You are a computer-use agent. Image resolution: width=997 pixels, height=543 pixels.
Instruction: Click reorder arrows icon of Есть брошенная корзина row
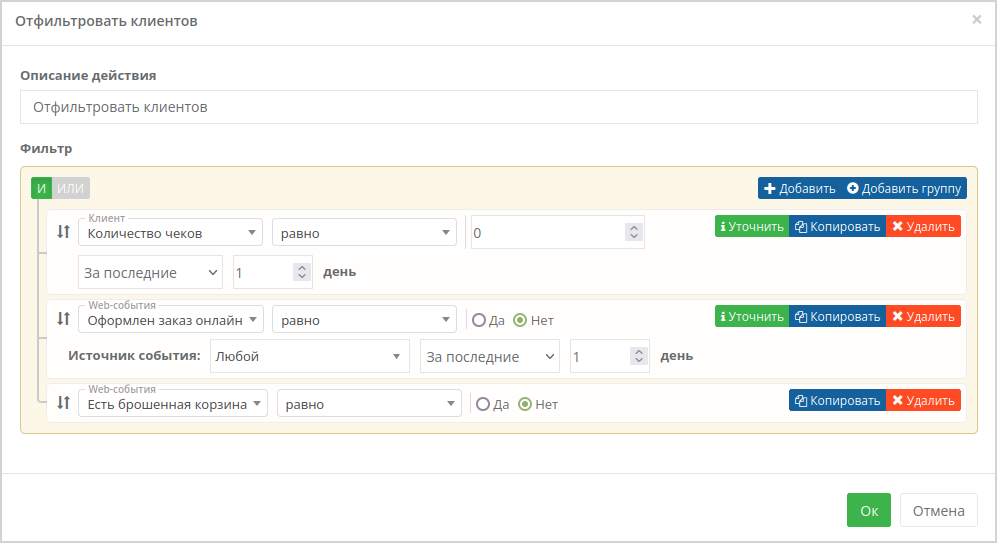pos(63,402)
